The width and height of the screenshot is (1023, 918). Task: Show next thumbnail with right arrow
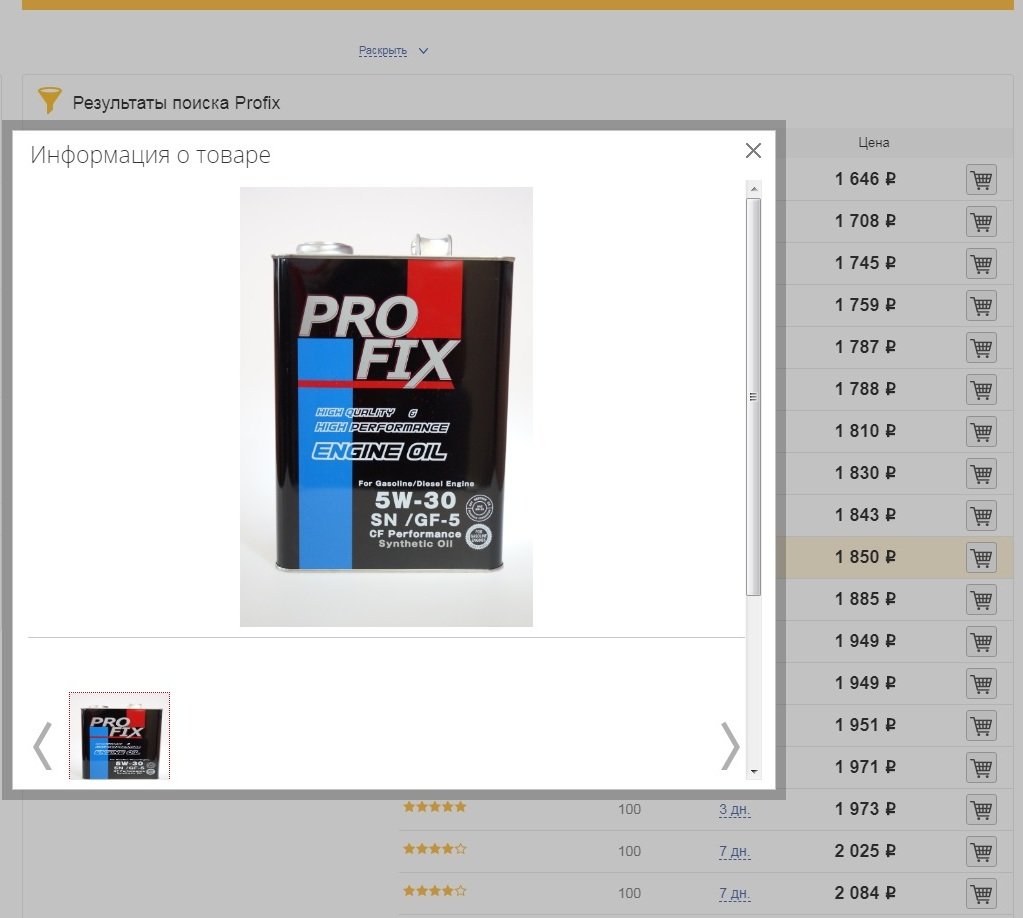tap(729, 746)
